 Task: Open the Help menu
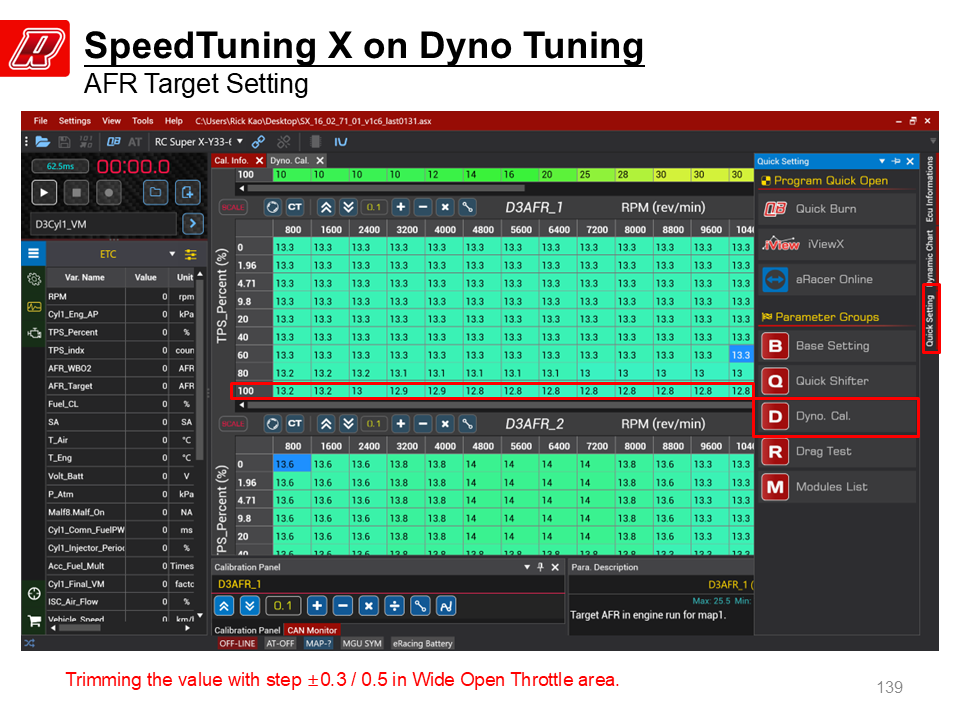click(x=174, y=121)
